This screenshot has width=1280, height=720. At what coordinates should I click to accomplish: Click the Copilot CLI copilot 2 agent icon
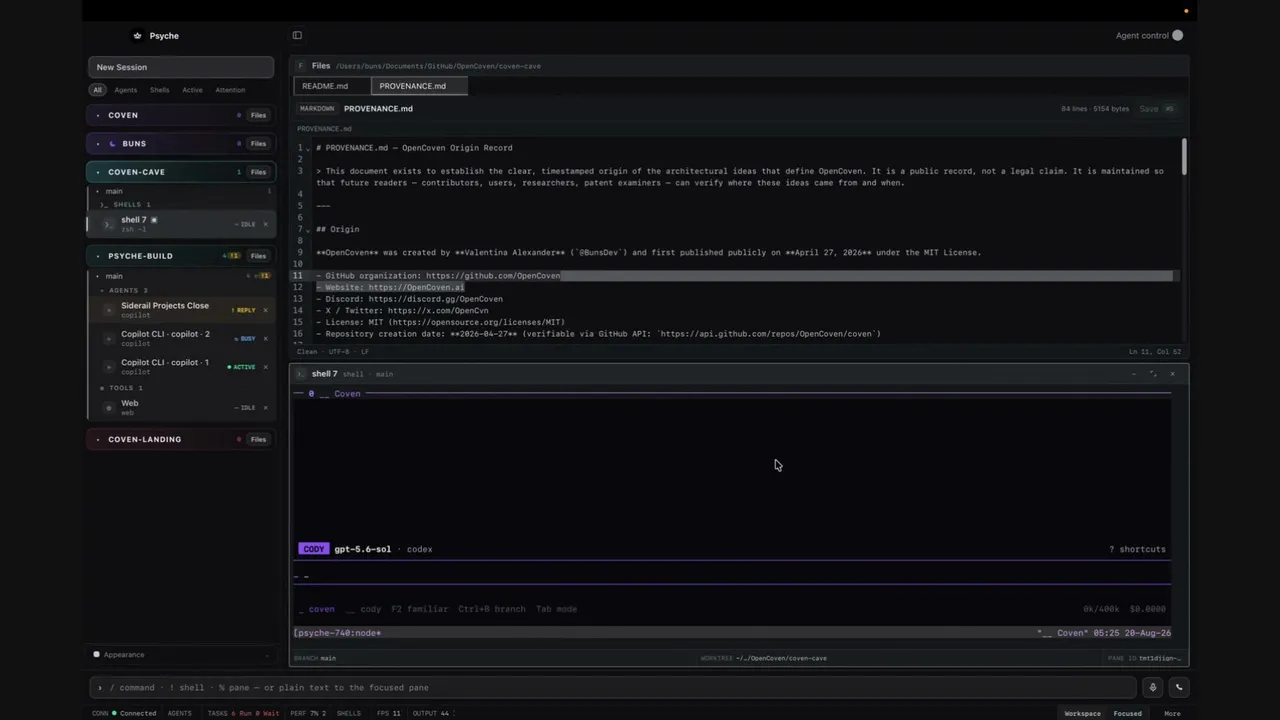[x=109, y=339]
